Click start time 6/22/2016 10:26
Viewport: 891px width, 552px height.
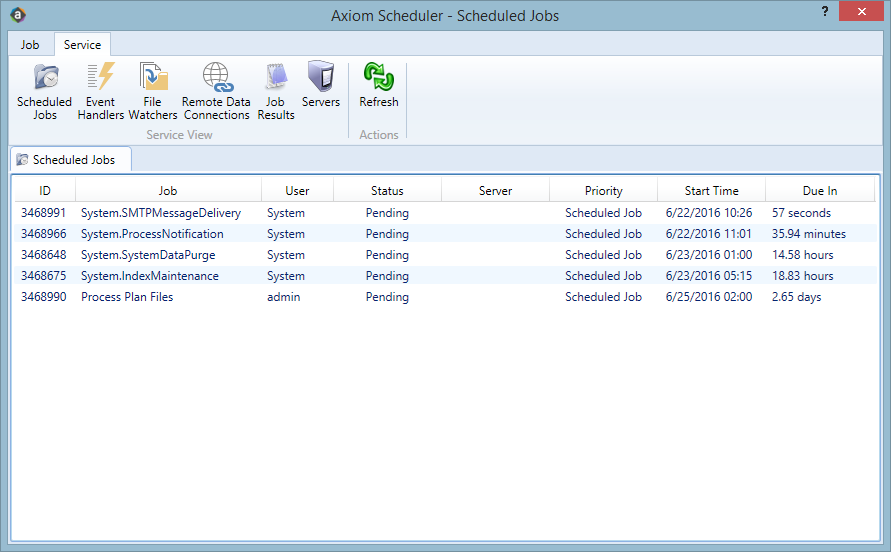tap(709, 213)
